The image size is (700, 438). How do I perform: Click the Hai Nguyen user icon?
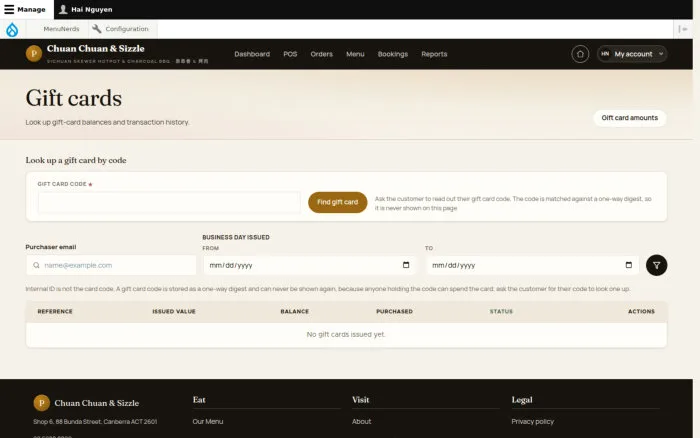(x=63, y=9)
